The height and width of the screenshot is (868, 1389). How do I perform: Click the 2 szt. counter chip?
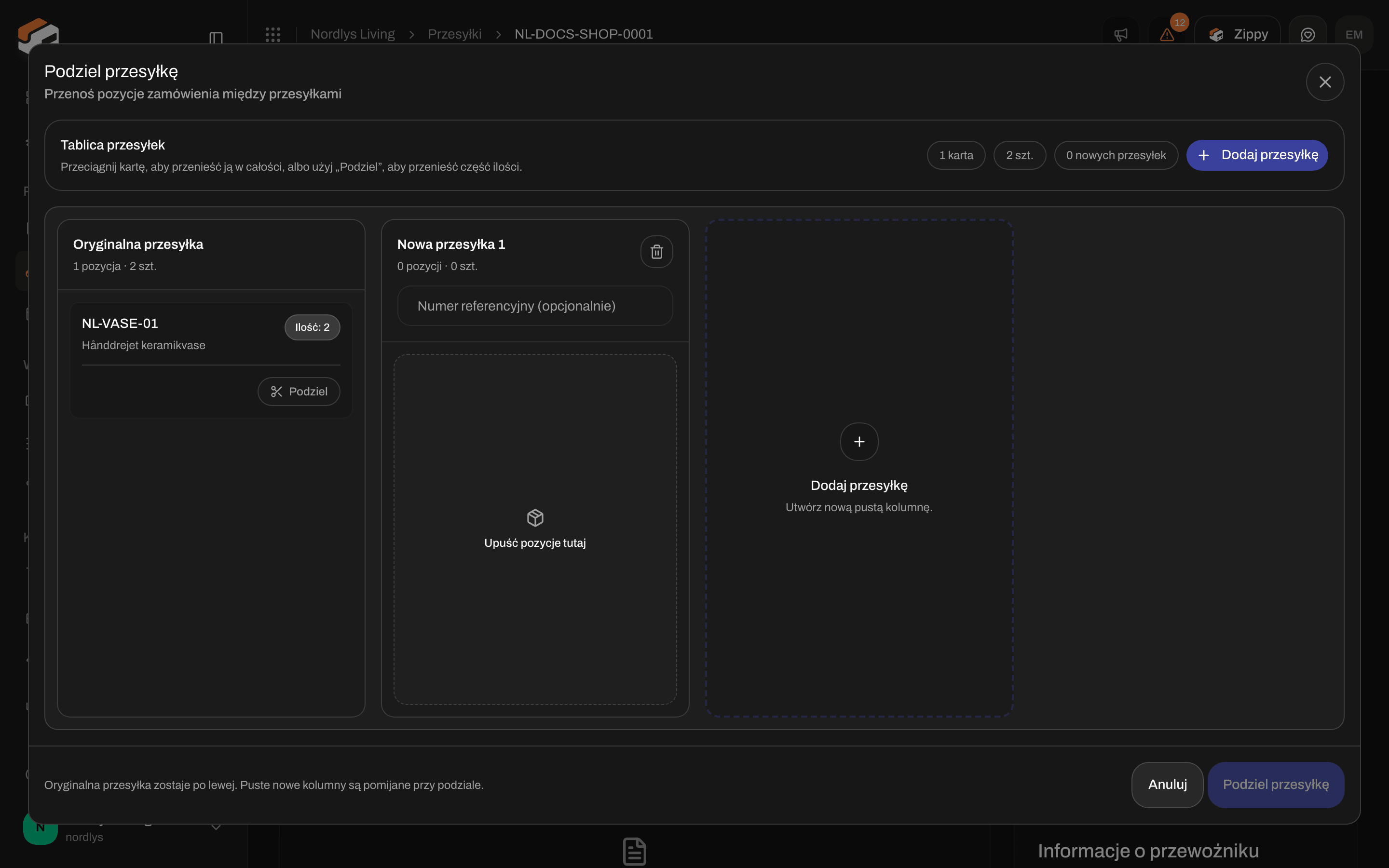pyautogui.click(x=1020, y=155)
